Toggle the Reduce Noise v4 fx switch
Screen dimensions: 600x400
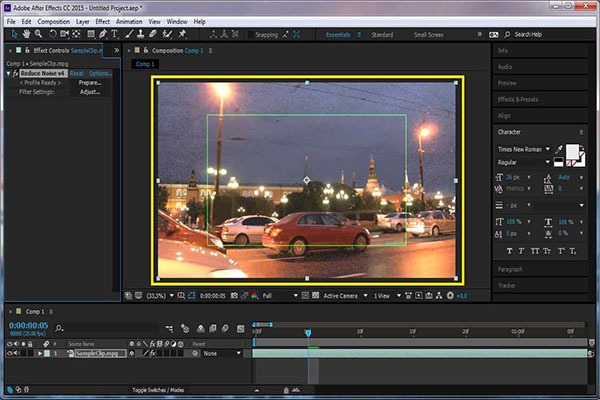15,73
